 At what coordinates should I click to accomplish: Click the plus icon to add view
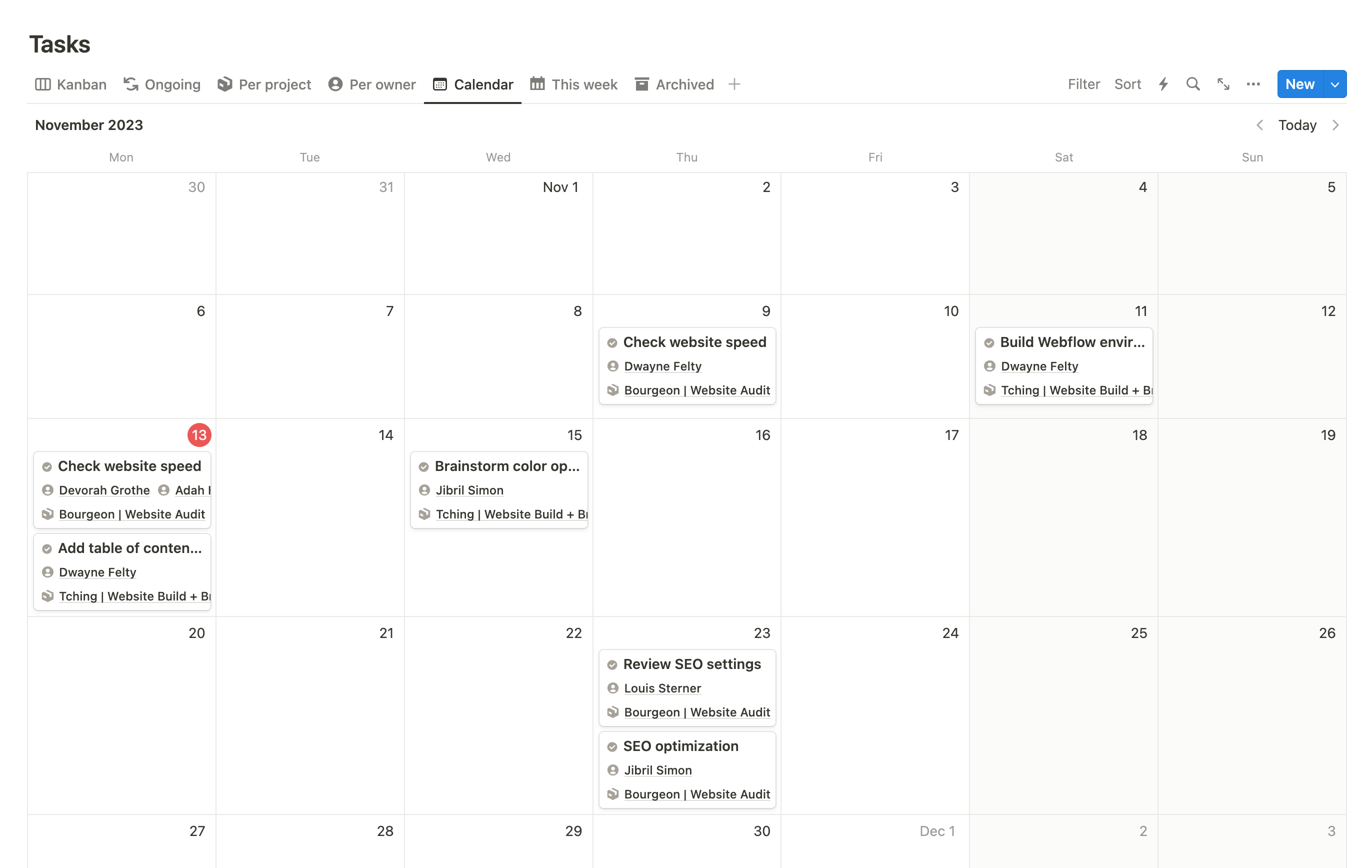[734, 84]
